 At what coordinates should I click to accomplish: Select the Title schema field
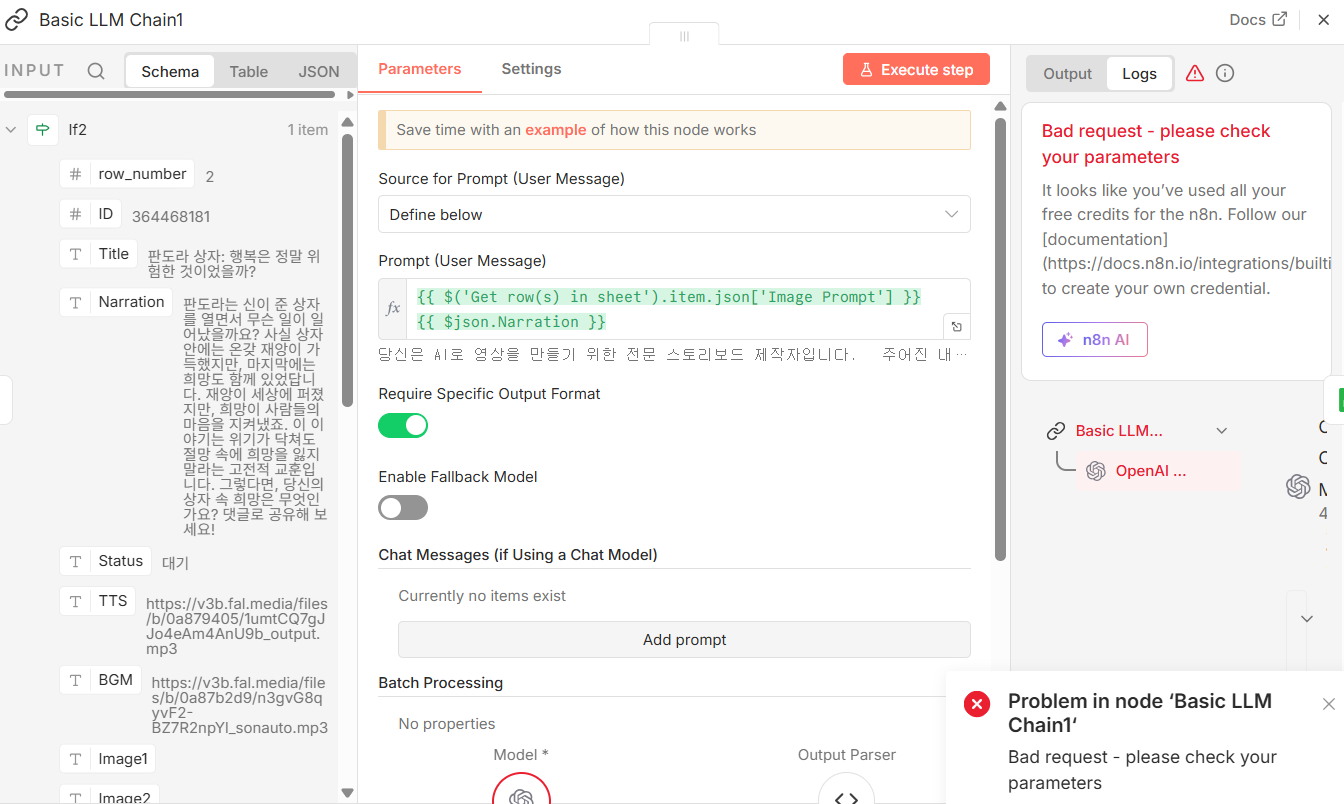(99, 254)
